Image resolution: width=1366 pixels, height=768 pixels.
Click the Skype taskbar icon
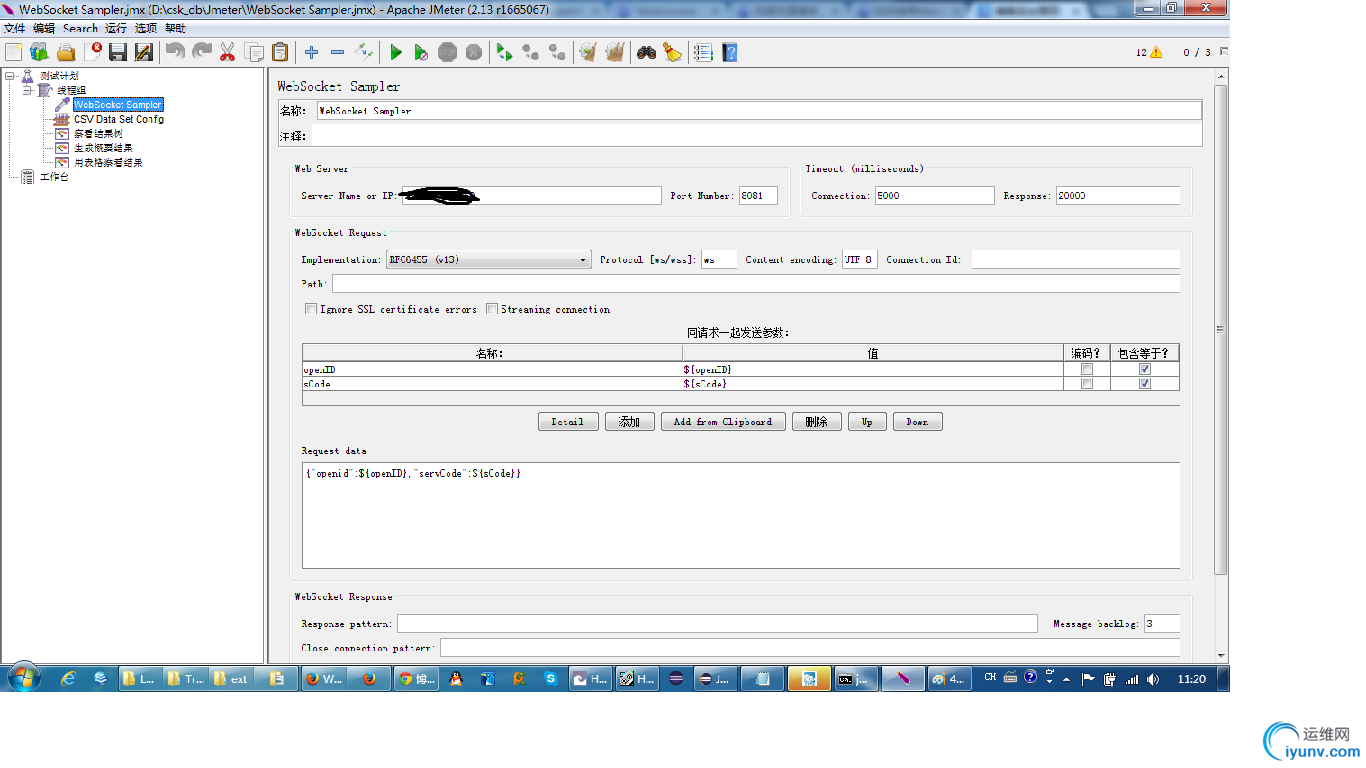pyautogui.click(x=550, y=678)
